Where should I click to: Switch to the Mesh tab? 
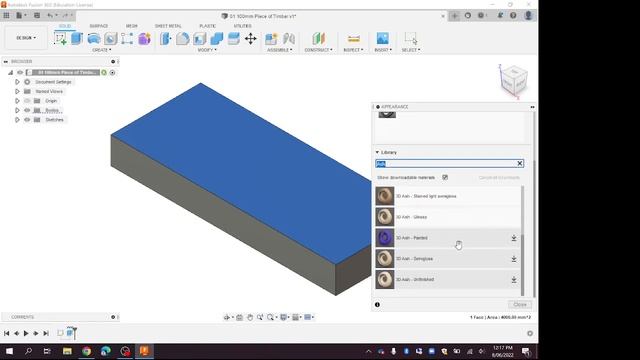point(131,26)
